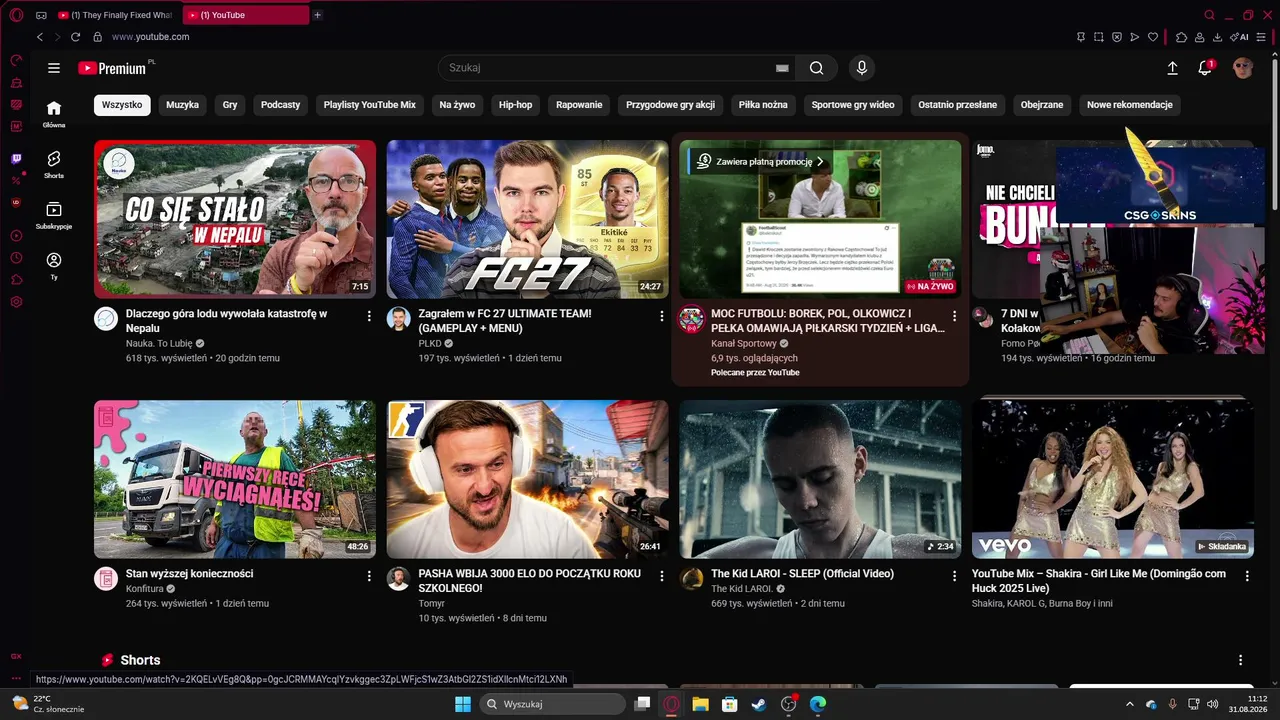Open Opera sidebar settings gear
This screenshot has width=1280, height=720.
(x=16, y=302)
